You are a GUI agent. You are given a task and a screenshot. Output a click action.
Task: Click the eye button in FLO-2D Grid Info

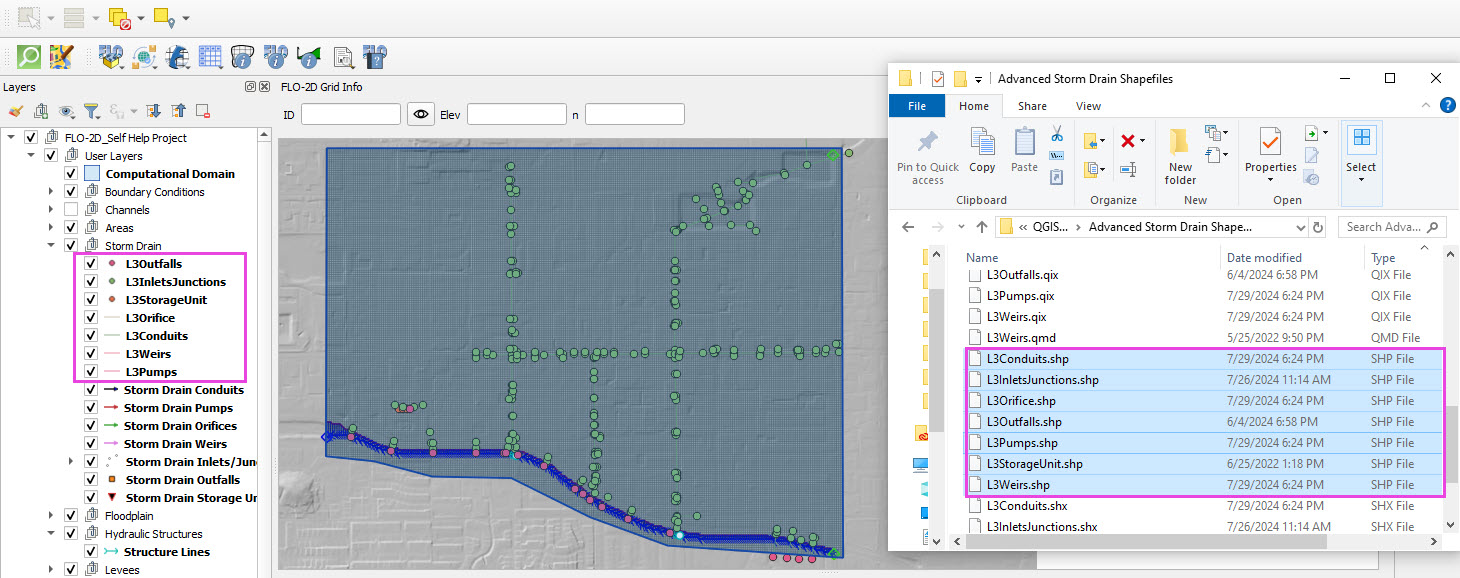(421, 115)
